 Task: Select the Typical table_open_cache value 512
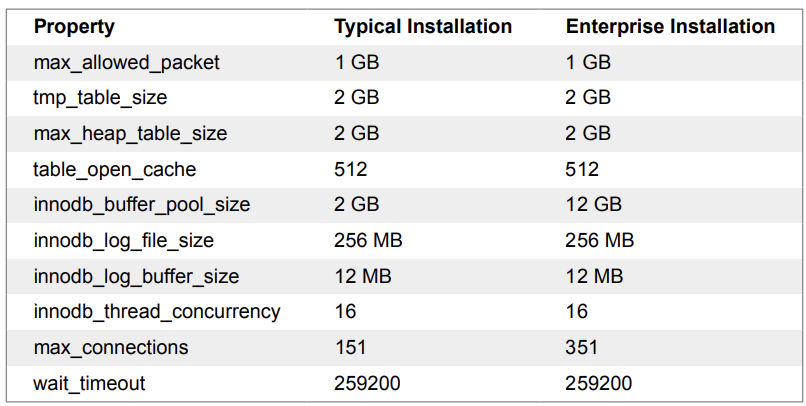[351, 169]
